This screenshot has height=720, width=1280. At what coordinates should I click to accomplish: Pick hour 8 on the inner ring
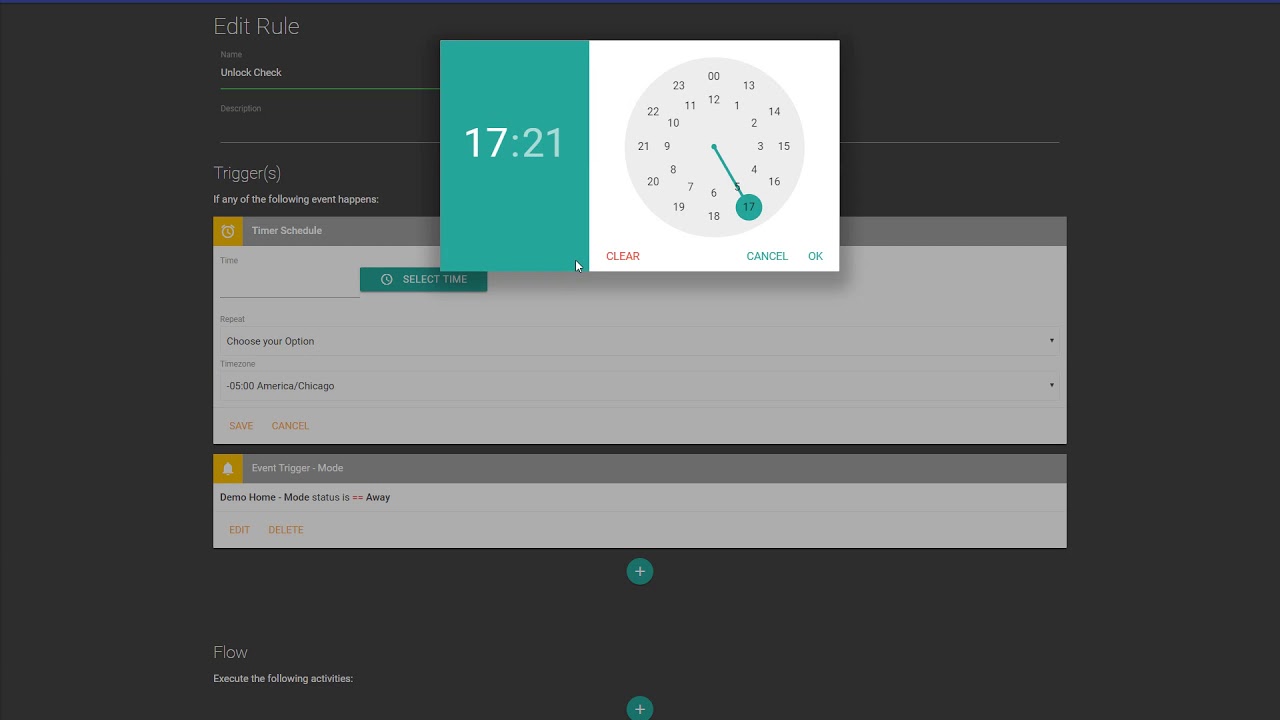pos(673,170)
